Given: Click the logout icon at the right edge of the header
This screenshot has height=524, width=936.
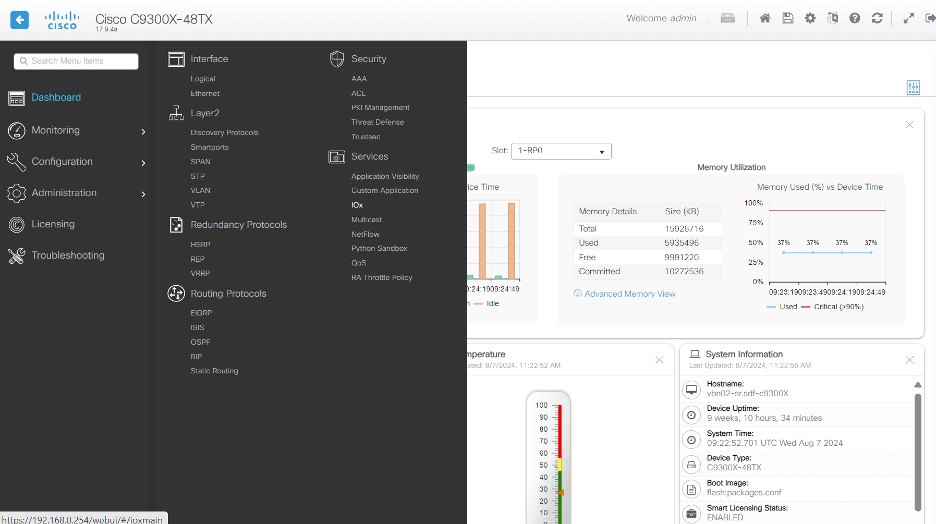Looking at the screenshot, I should coord(930,19).
